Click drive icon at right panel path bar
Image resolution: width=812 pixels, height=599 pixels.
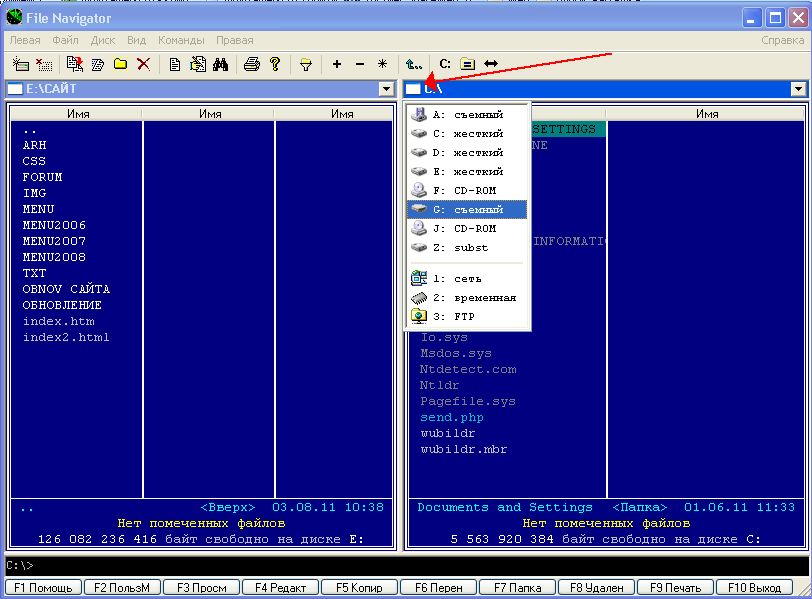413,89
